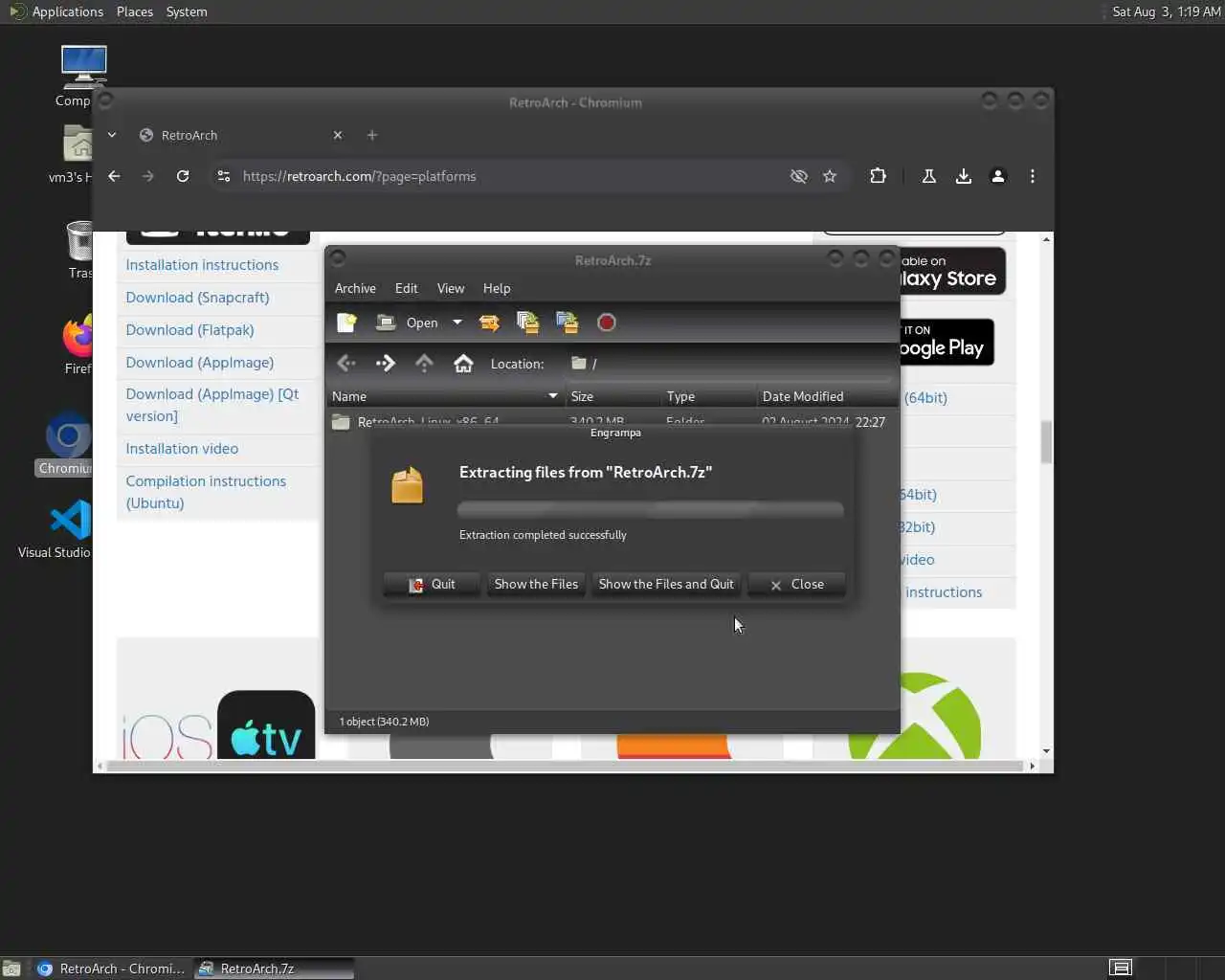Viewport: 1225px width, 980px height.
Task: Click the page vertical scrollbar thumb
Action: pos(1046,442)
